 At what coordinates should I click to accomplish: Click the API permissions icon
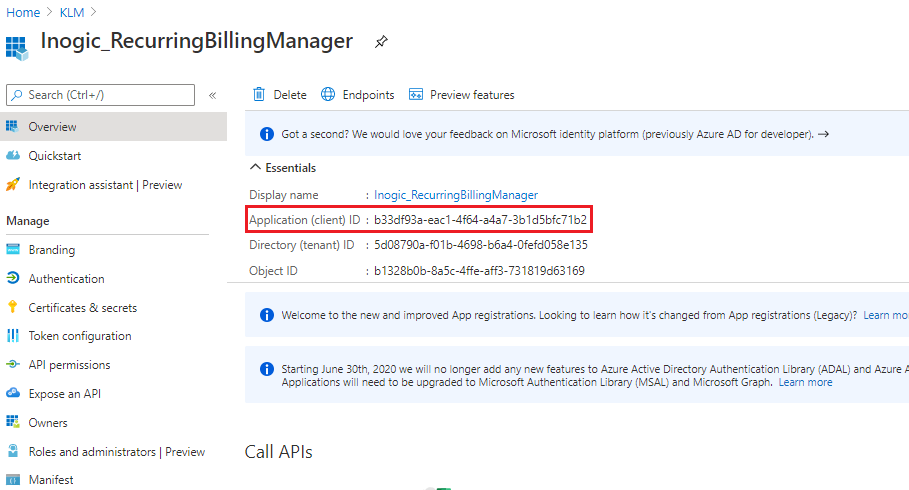[13, 364]
